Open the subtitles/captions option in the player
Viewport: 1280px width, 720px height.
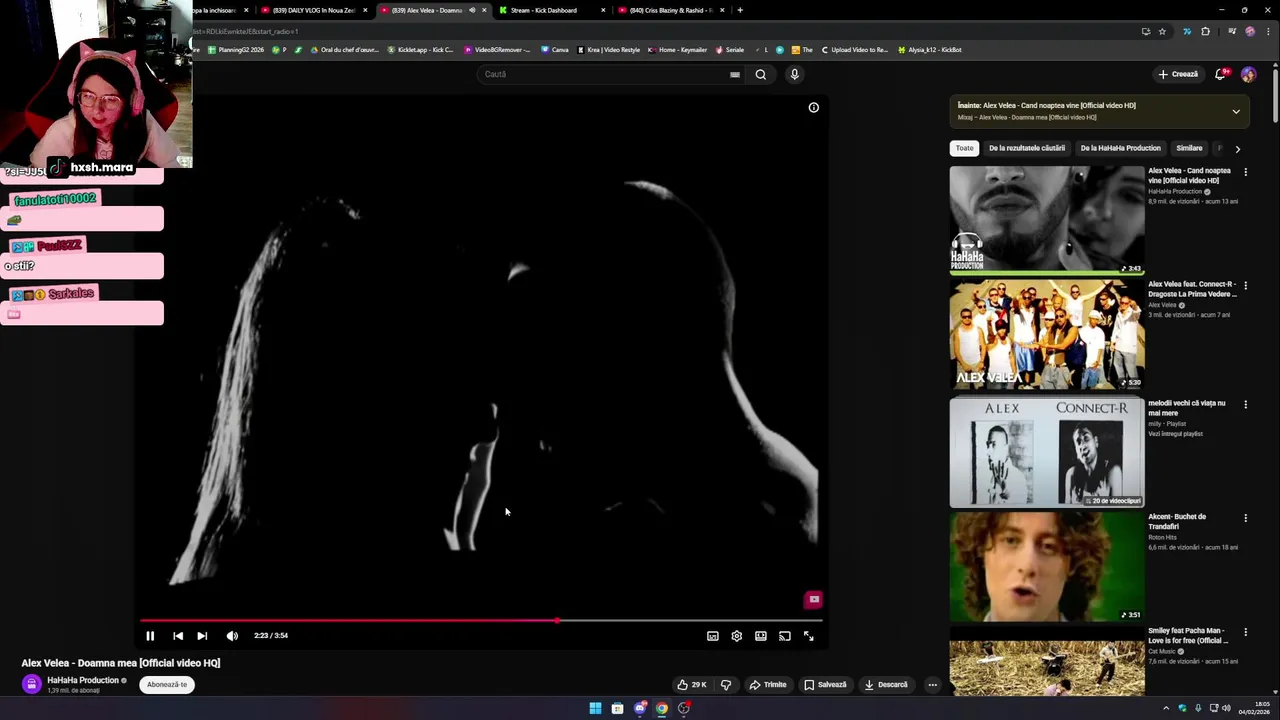pos(713,636)
